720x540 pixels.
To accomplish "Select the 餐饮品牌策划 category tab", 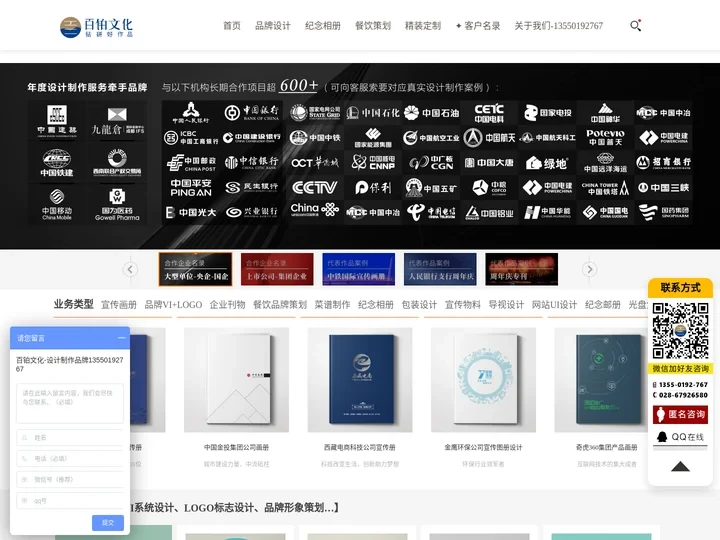I will click(x=280, y=304).
